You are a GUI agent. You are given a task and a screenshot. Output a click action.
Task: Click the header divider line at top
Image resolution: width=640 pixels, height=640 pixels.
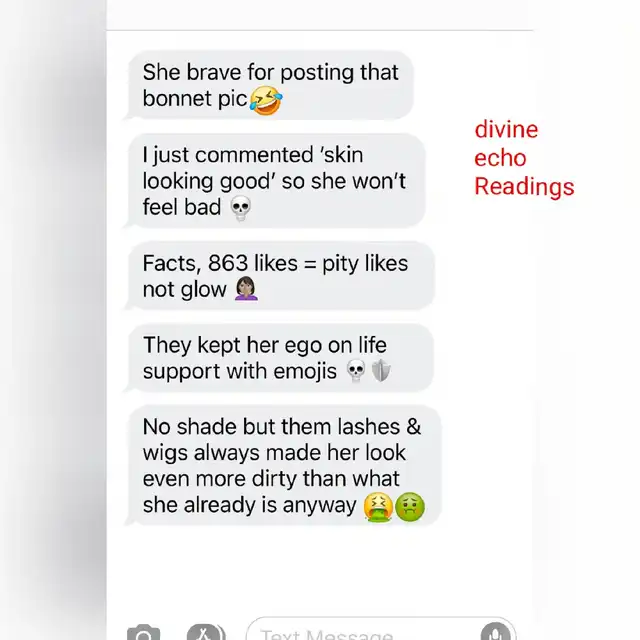[320, 30]
